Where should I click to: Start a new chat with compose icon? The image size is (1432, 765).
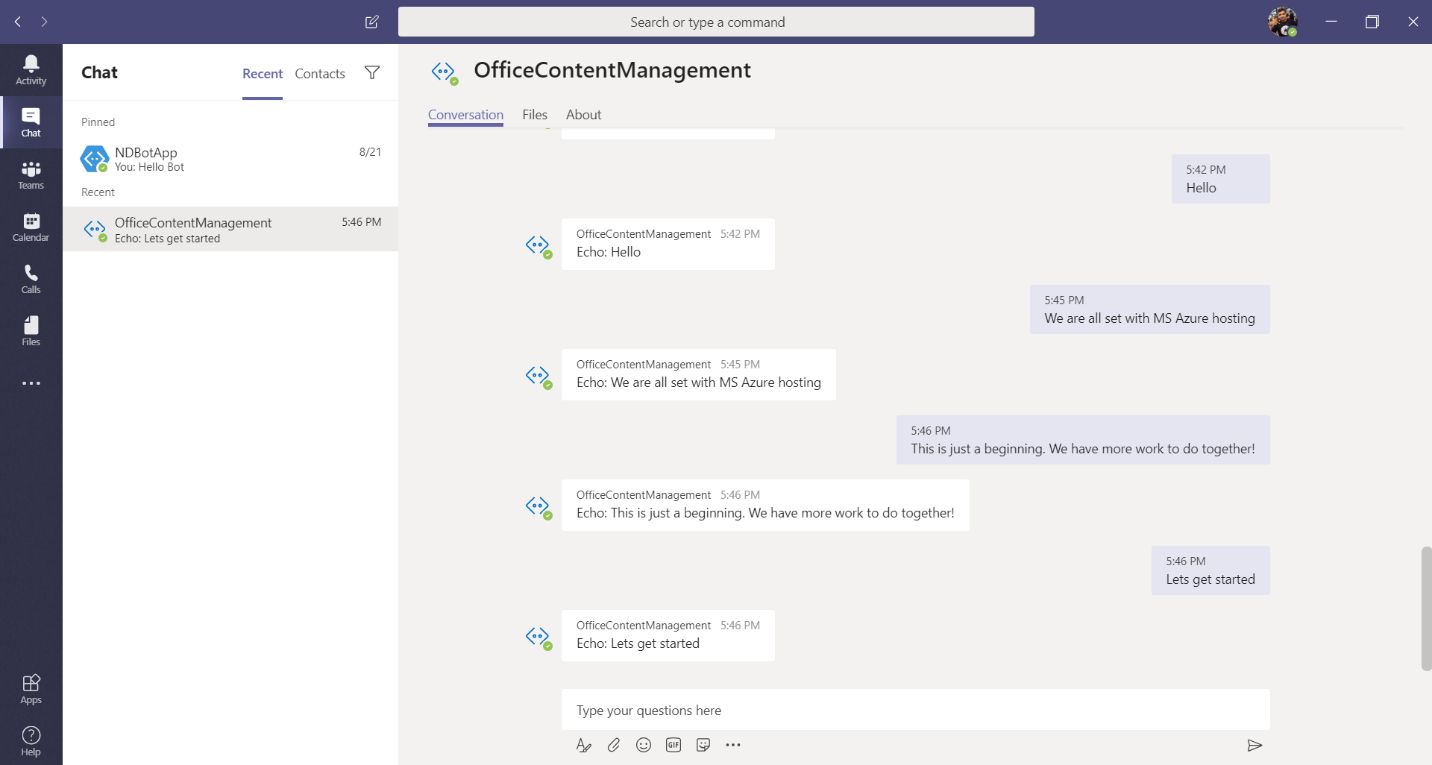click(372, 22)
